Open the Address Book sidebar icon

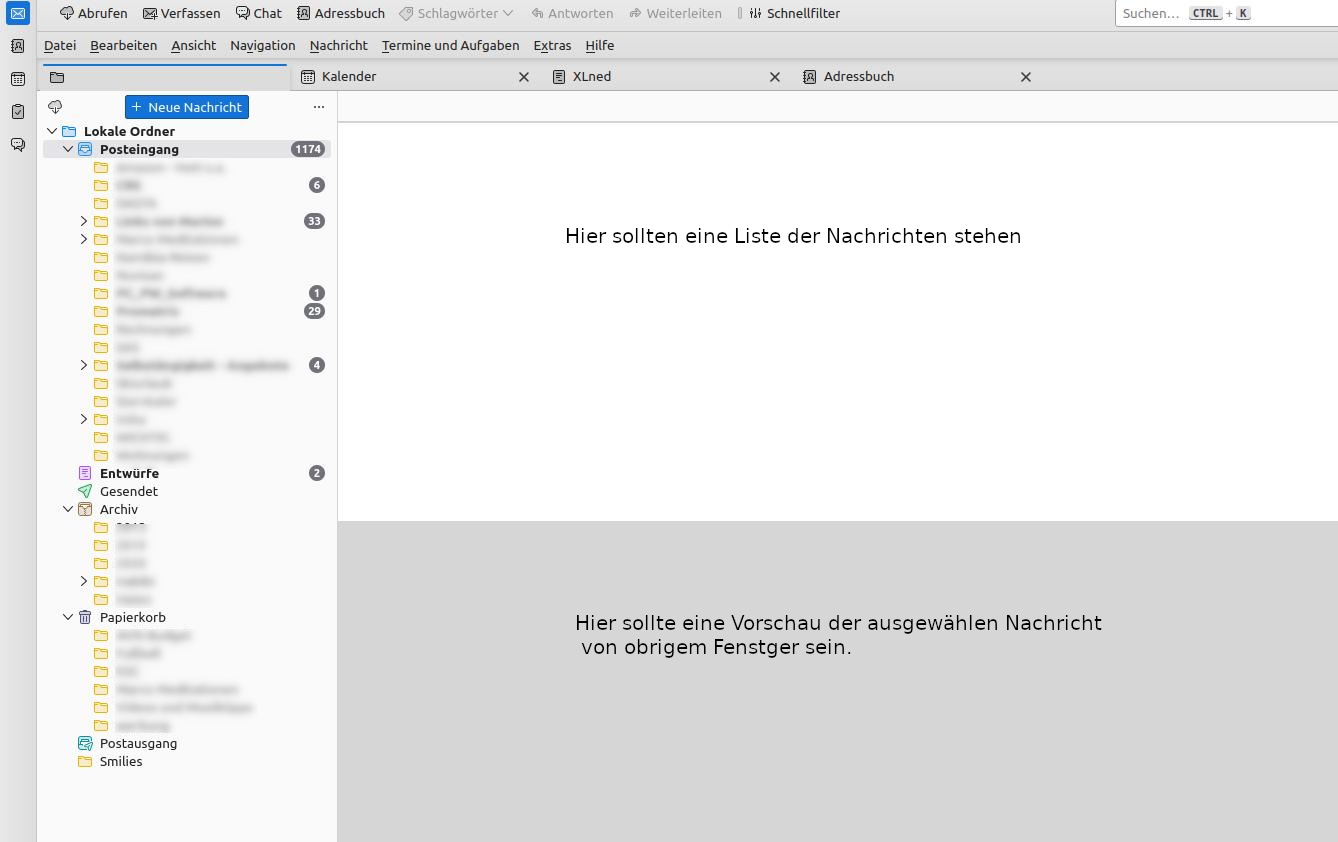tap(18, 46)
